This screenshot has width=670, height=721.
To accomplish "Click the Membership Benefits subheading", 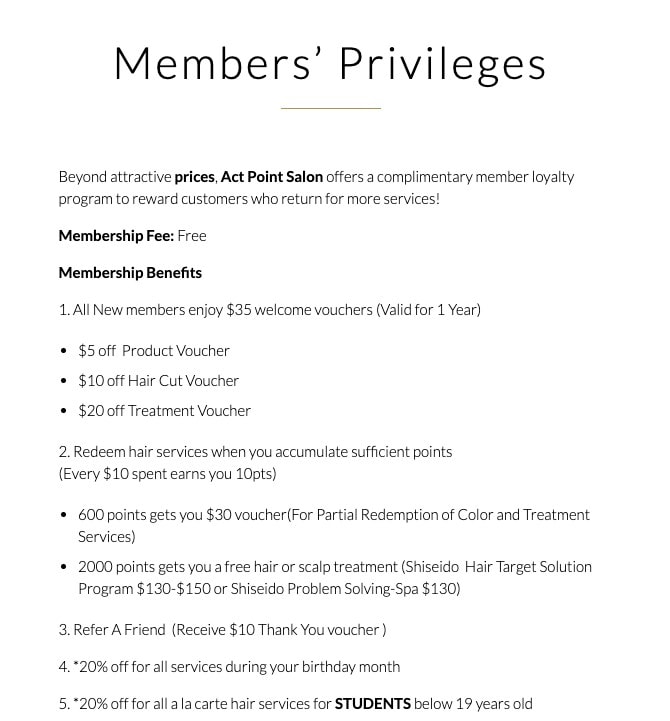I will point(130,273).
